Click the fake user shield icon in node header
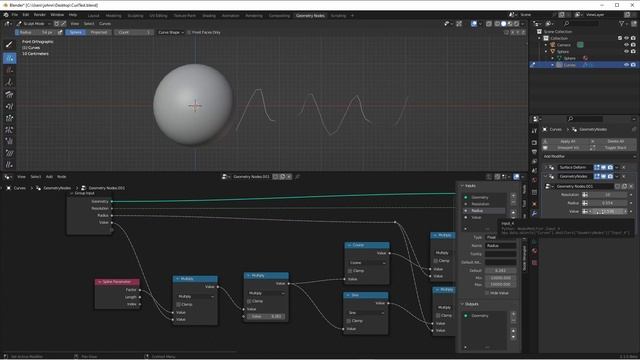 (276, 177)
